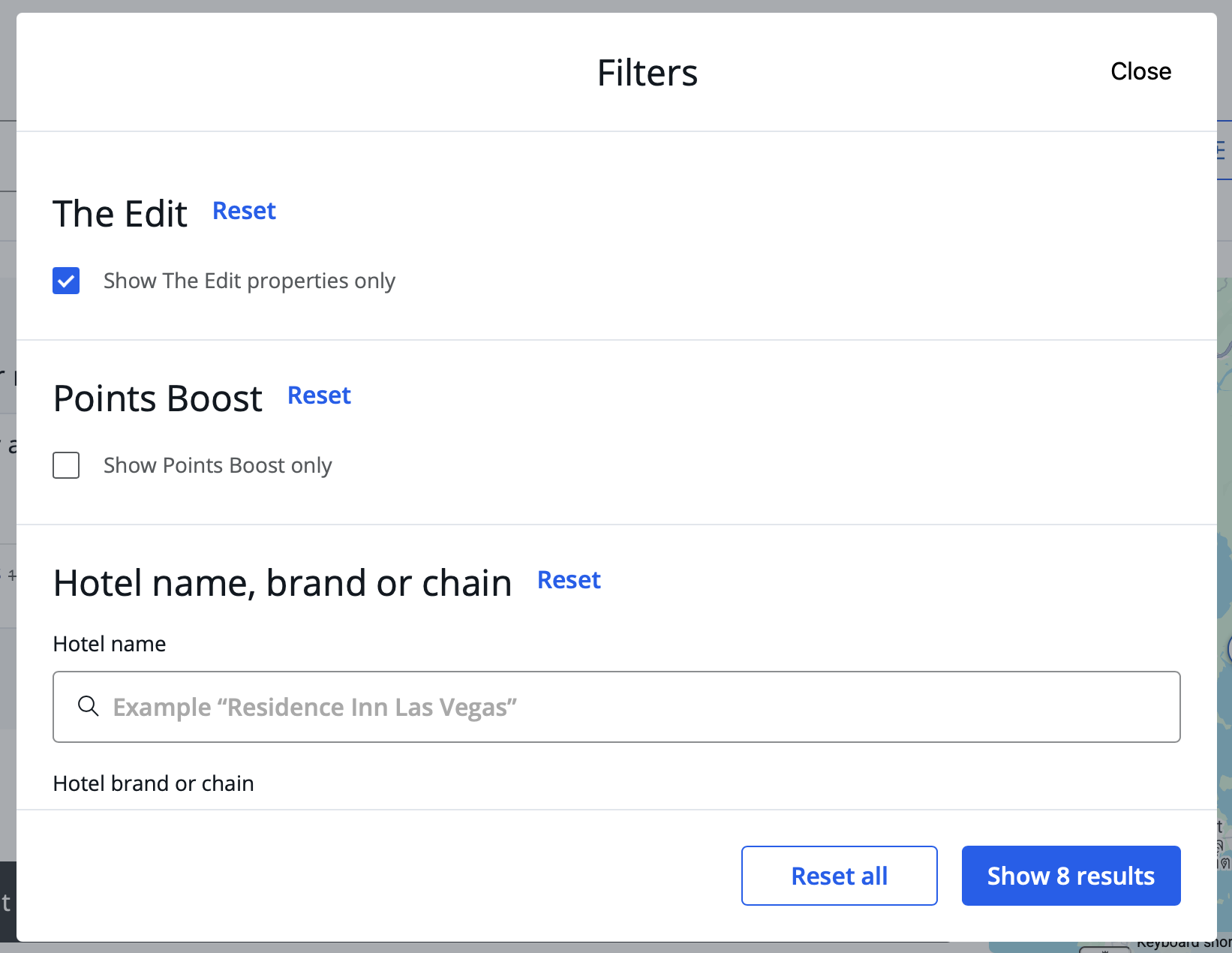The image size is (1232, 953).
Task: Click the Filters dialog title
Action: pyautogui.click(x=648, y=73)
